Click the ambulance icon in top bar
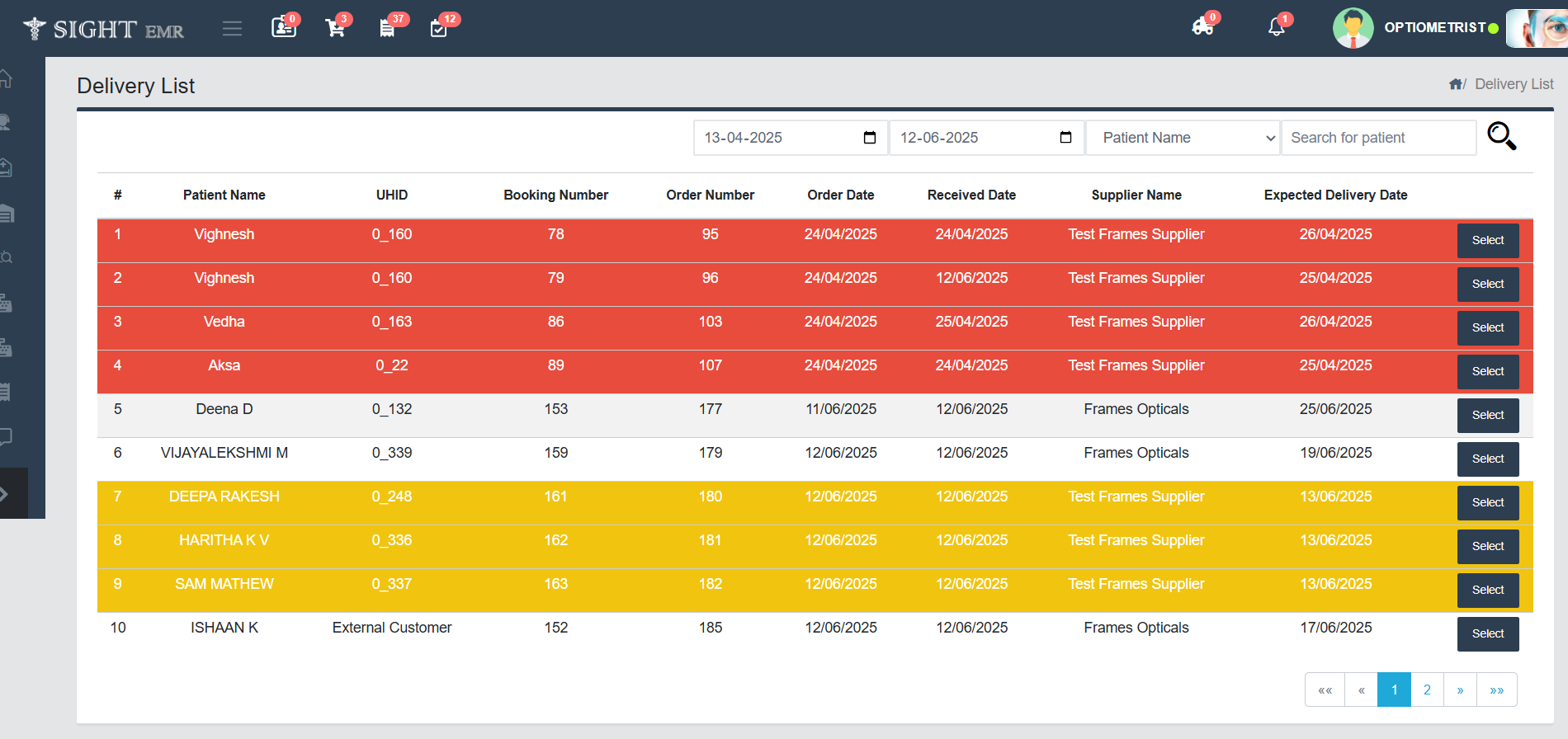The height and width of the screenshot is (739, 1568). pyautogui.click(x=1202, y=27)
